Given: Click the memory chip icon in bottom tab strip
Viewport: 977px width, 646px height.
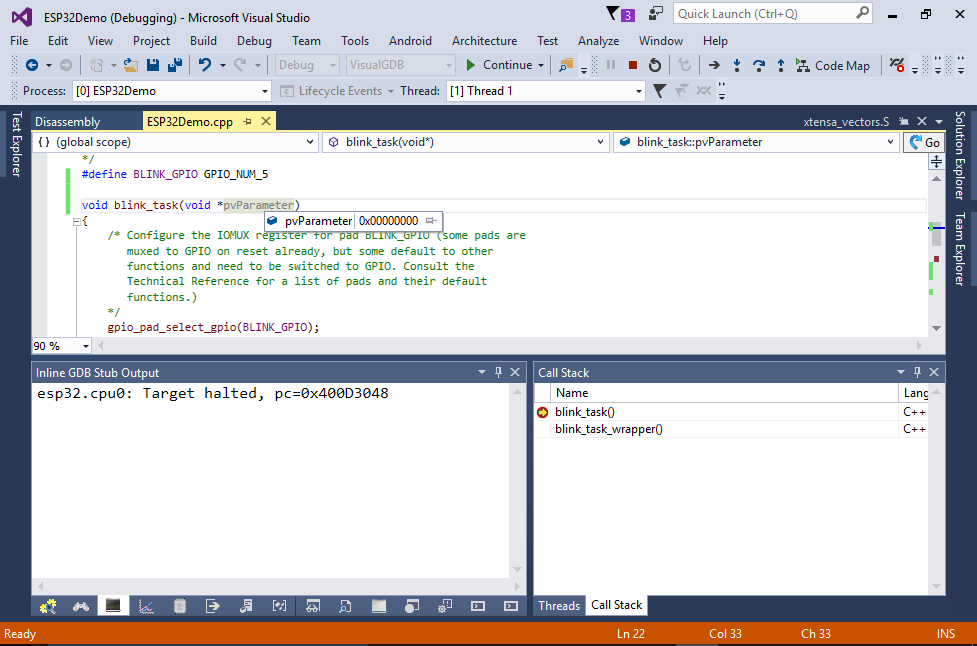Looking at the screenshot, I should click(179, 606).
